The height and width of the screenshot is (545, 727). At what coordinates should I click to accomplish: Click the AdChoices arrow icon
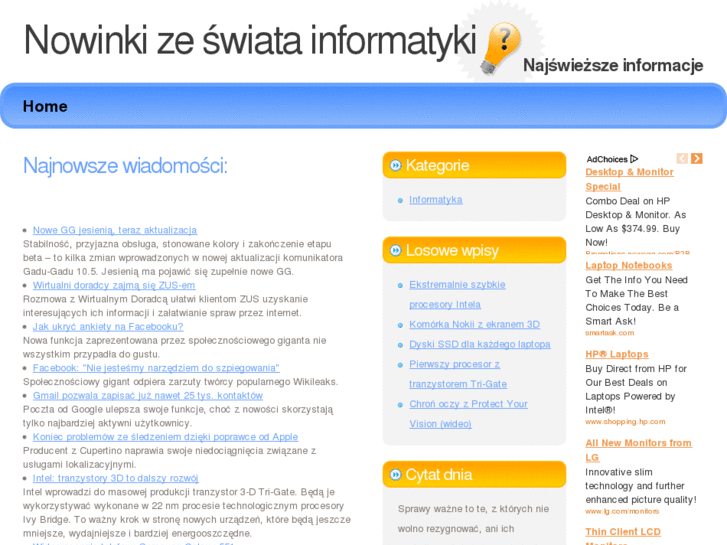click(634, 159)
